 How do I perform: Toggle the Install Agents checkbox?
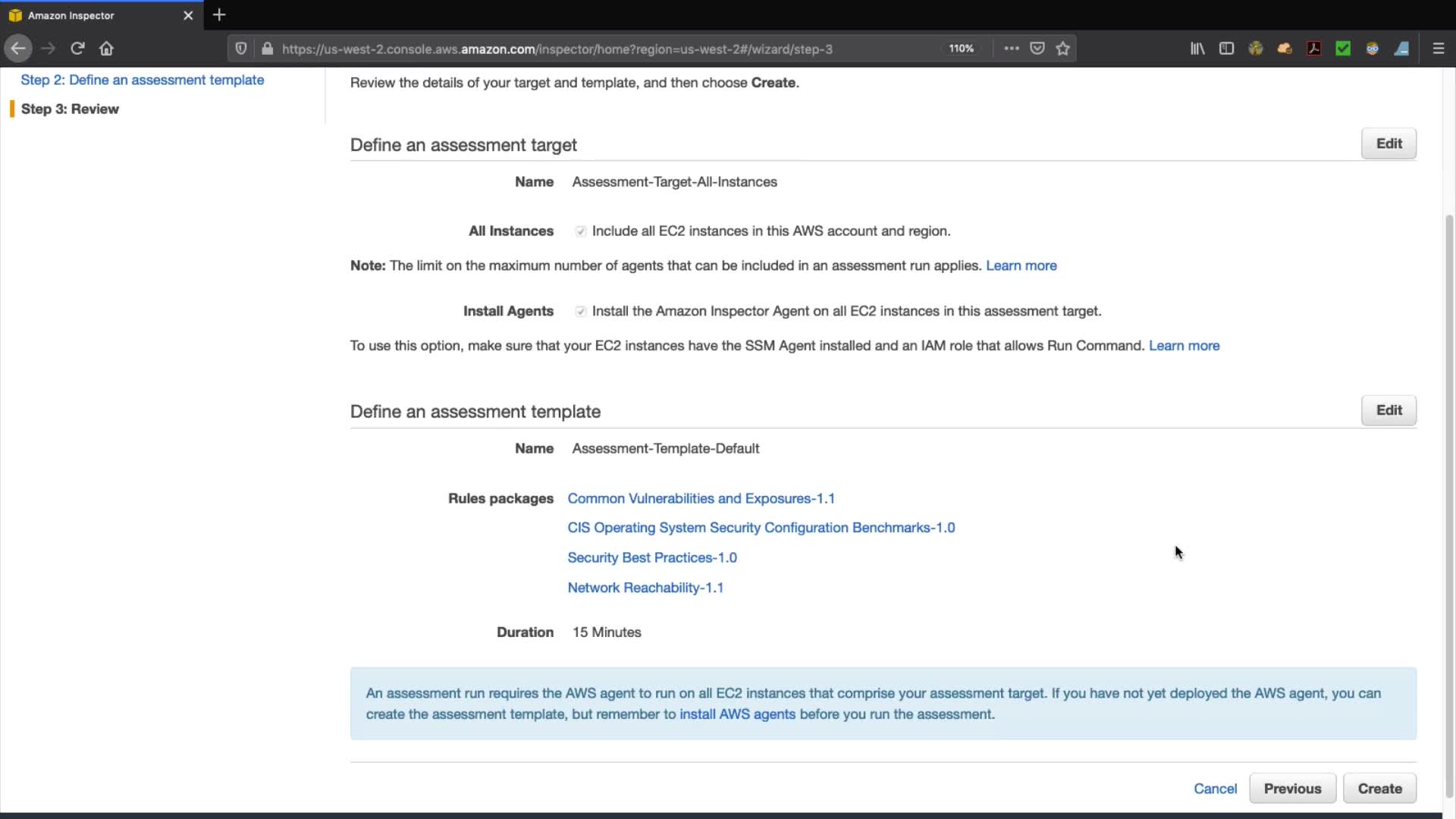[580, 312]
